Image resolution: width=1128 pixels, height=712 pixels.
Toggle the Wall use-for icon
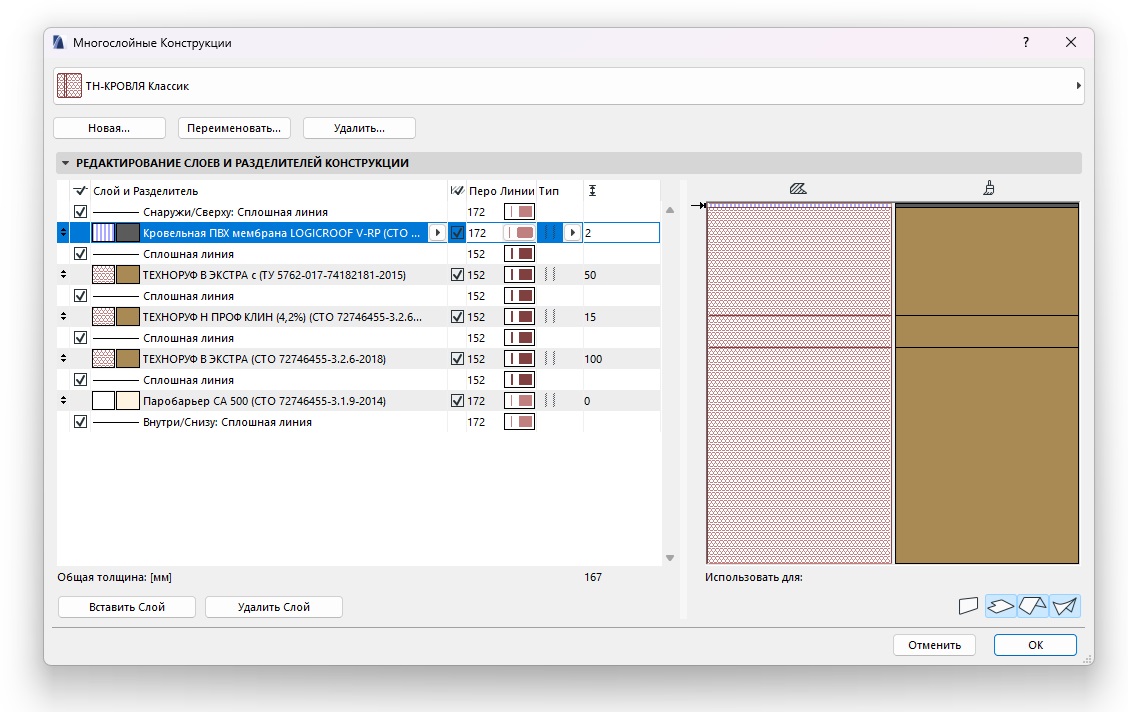pos(967,605)
